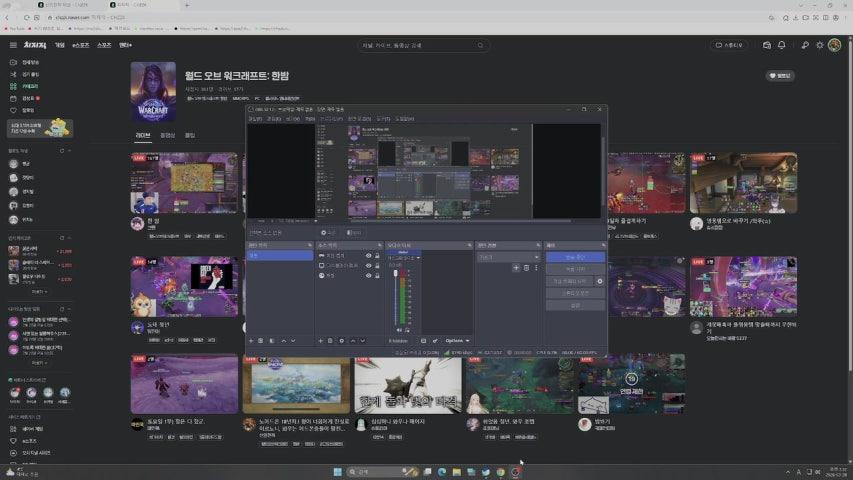Click the Chzzk page vertical scrollbar
Viewport: 853px width, 480px height.
click(x=850, y=207)
